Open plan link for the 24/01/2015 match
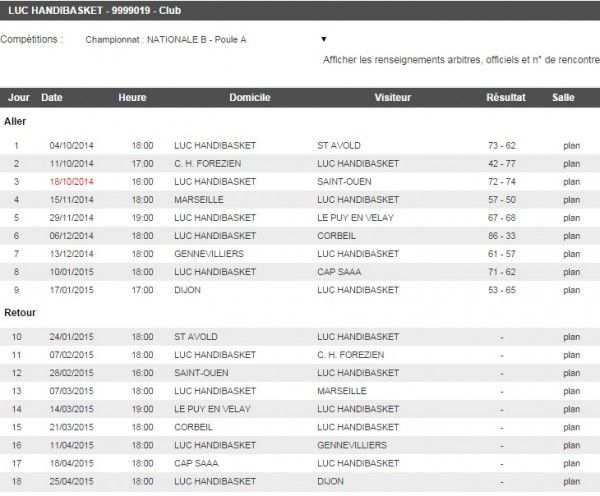Viewport: 600px width, 496px height. tap(571, 337)
